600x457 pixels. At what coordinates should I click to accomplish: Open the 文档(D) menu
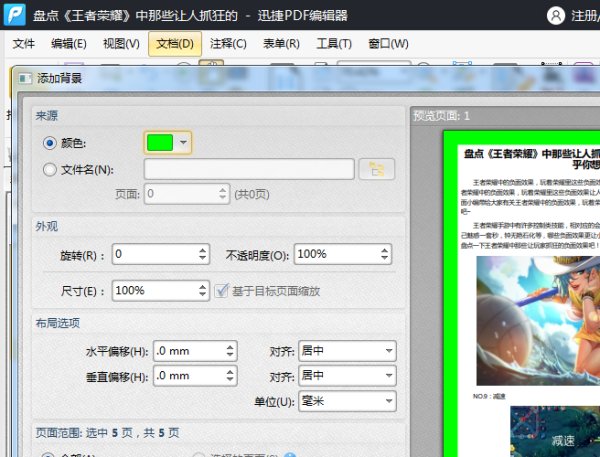point(175,44)
